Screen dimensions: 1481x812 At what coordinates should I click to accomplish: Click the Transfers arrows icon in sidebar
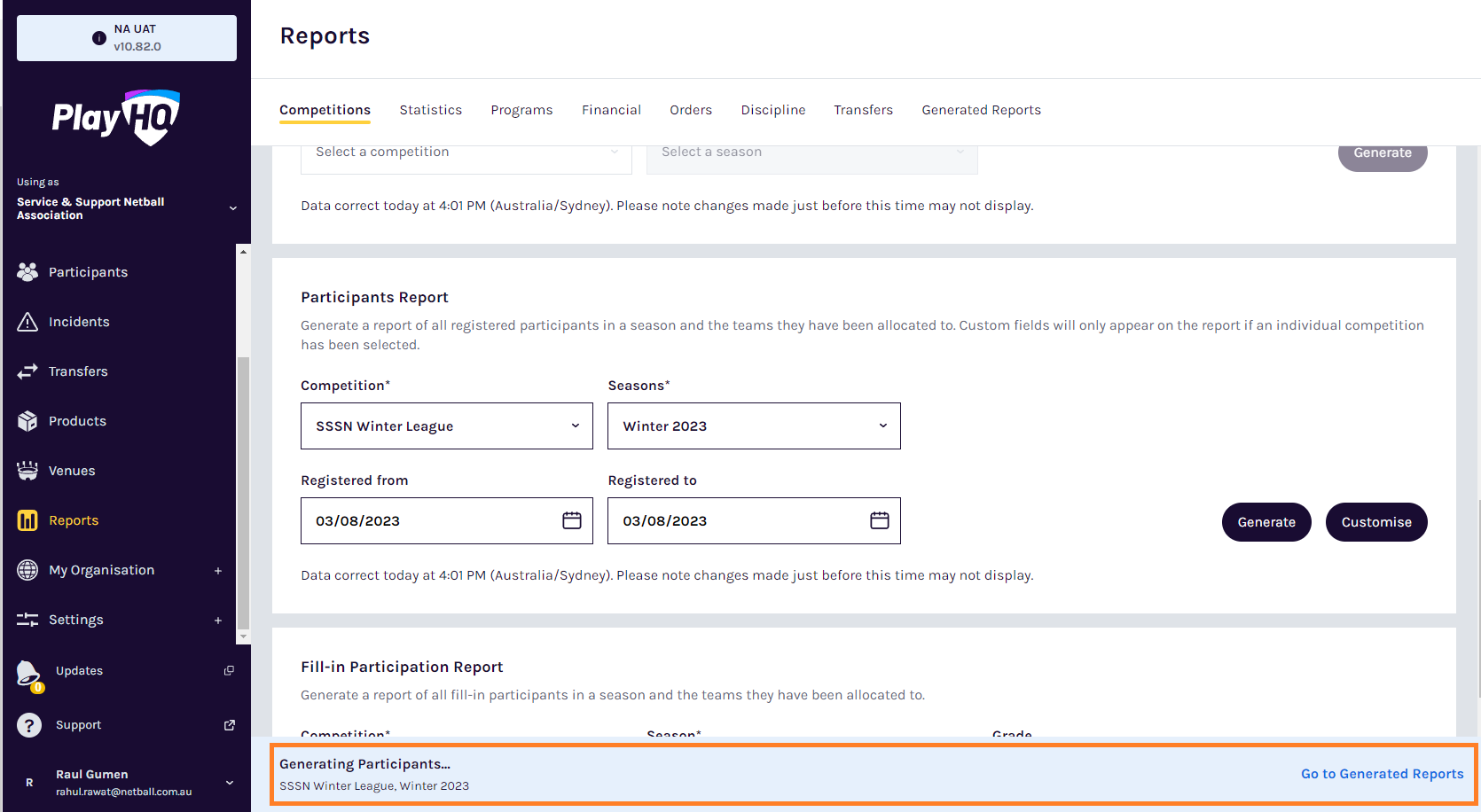point(27,371)
